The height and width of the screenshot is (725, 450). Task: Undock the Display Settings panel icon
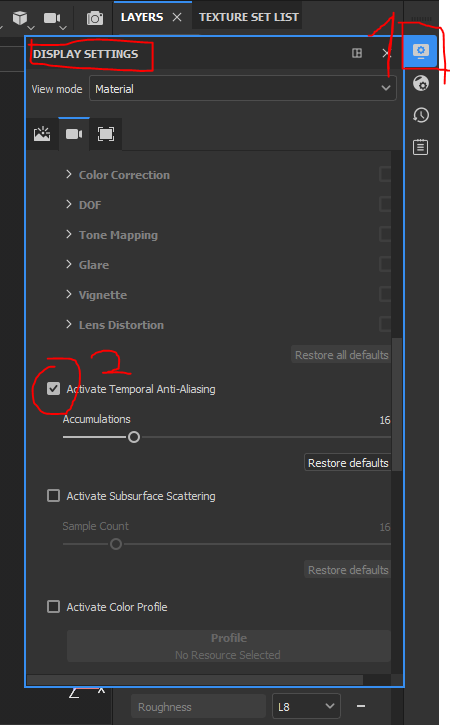tap(357, 53)
